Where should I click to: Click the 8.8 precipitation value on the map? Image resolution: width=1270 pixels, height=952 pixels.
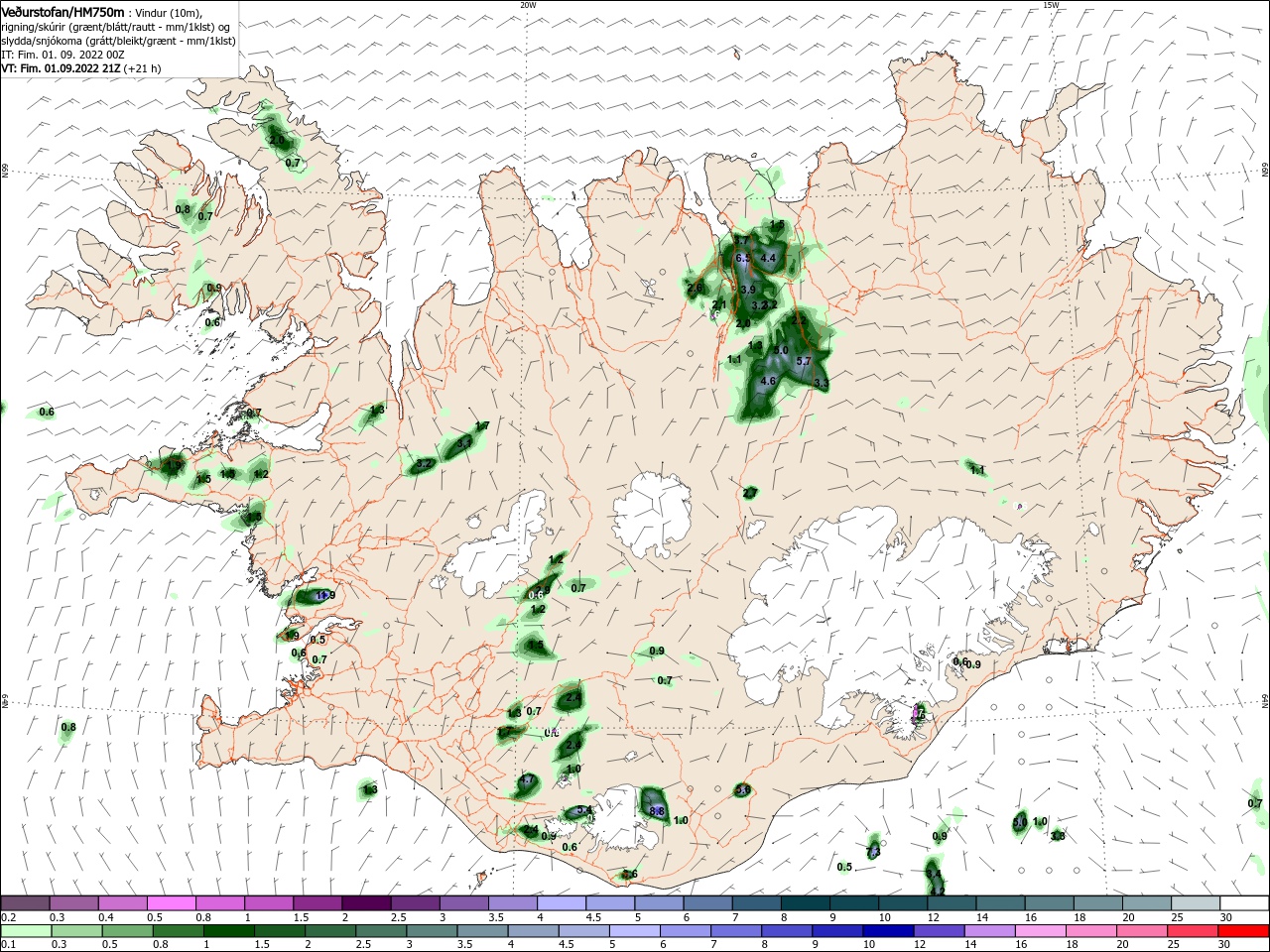(x=656, y=811)
